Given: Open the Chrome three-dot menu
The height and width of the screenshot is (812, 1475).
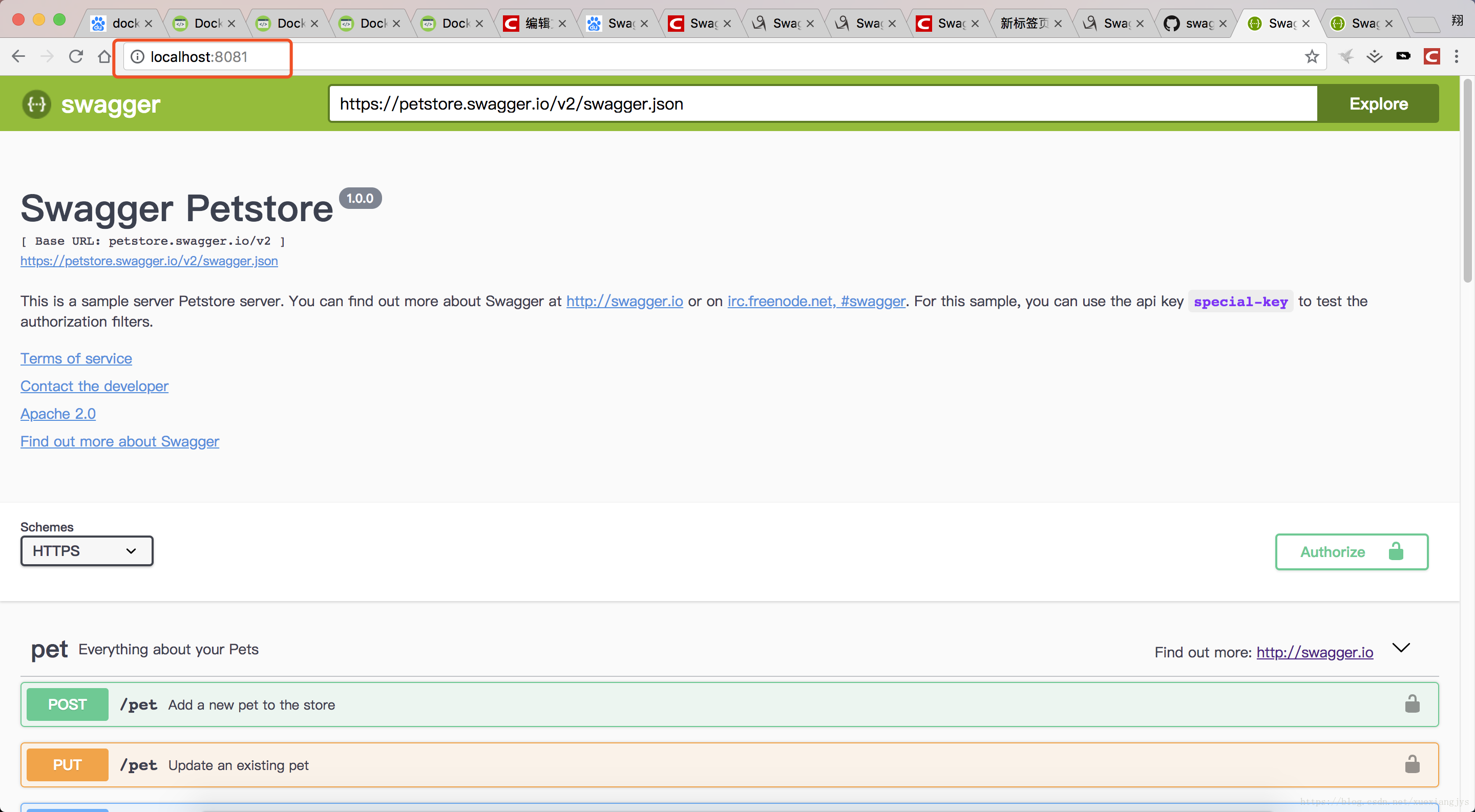Looking at the screenshot, I should coord(1456,56).
